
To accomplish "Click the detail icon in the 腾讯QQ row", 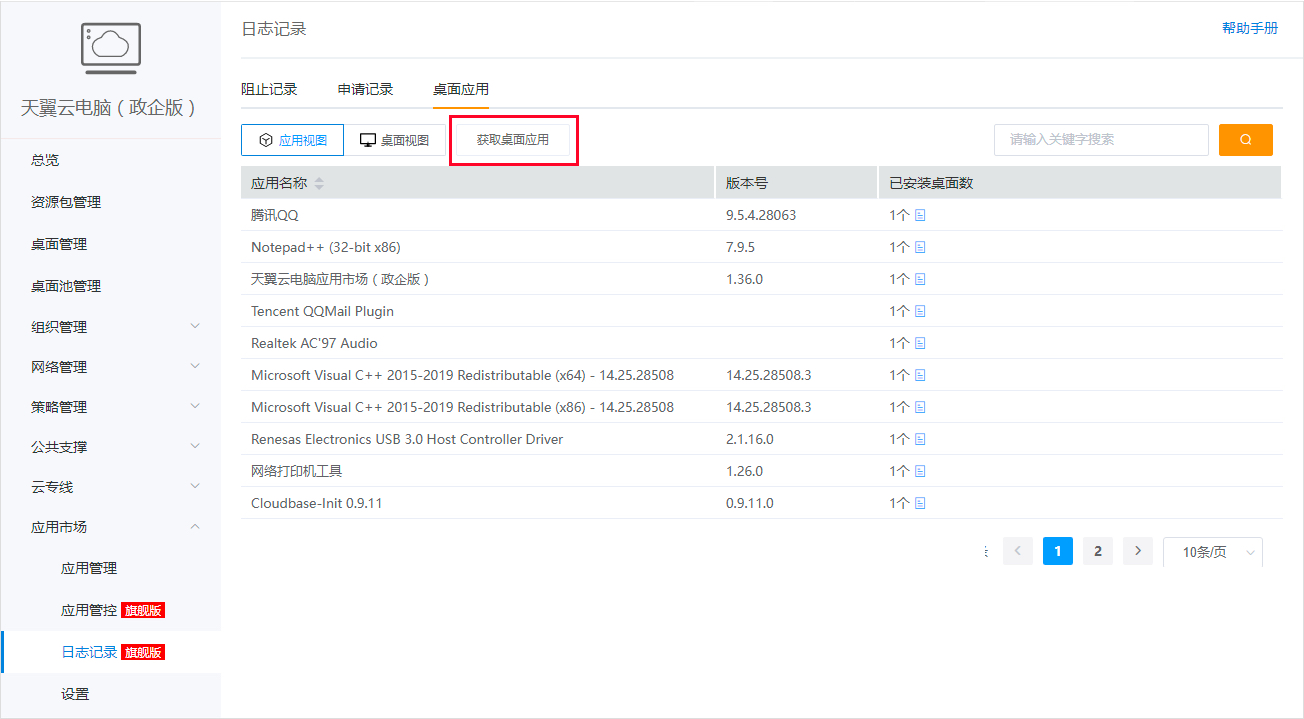I will [x=920, y=215].
